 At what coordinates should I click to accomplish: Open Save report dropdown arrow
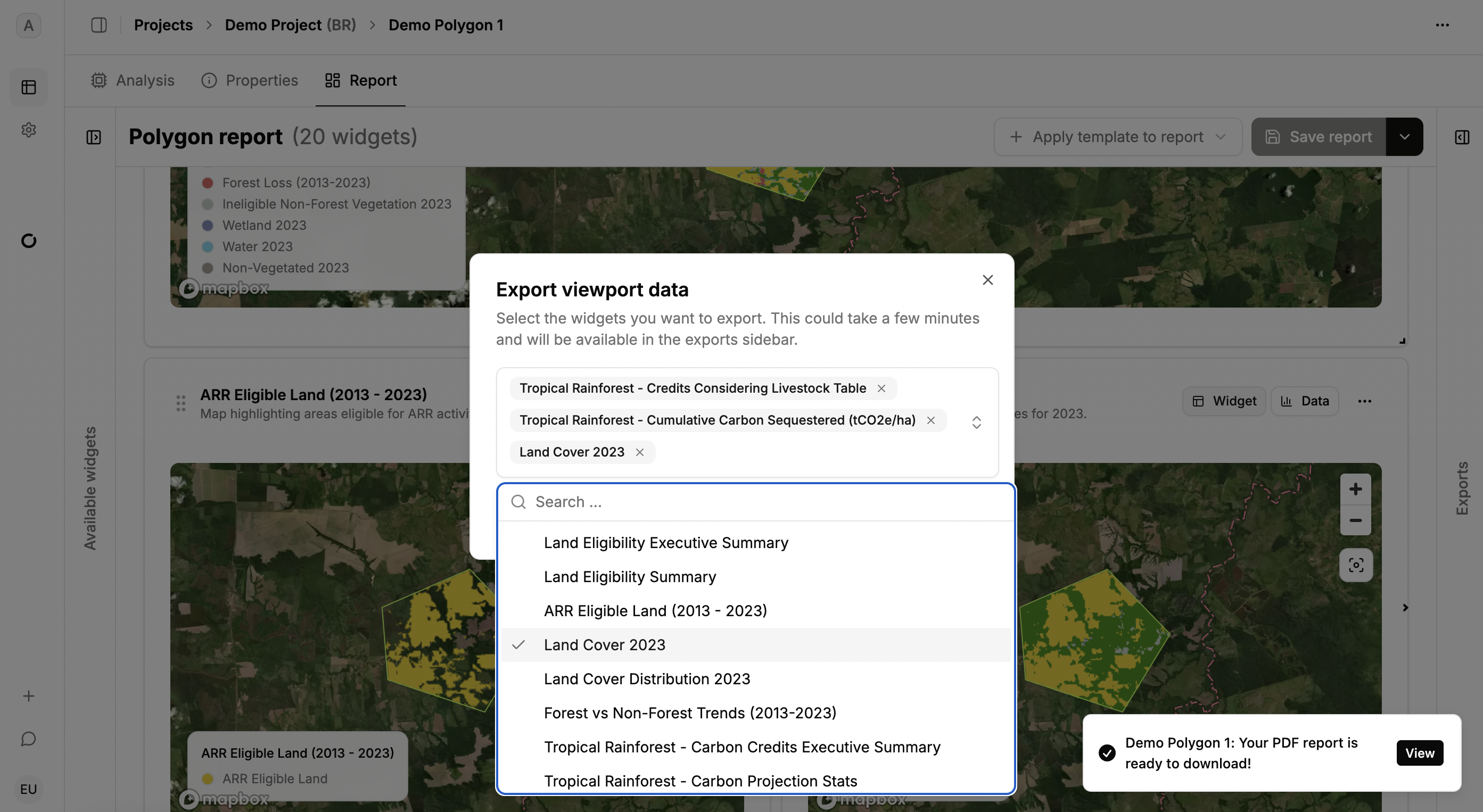pos(1404,137)
